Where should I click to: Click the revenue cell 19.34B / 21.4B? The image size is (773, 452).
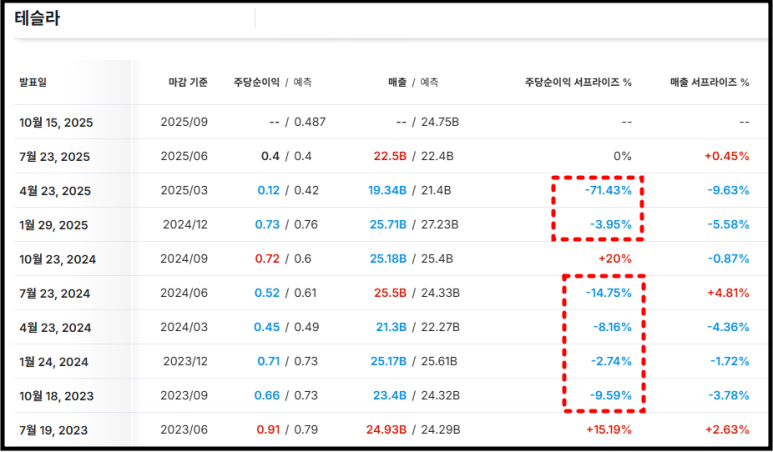410,190
